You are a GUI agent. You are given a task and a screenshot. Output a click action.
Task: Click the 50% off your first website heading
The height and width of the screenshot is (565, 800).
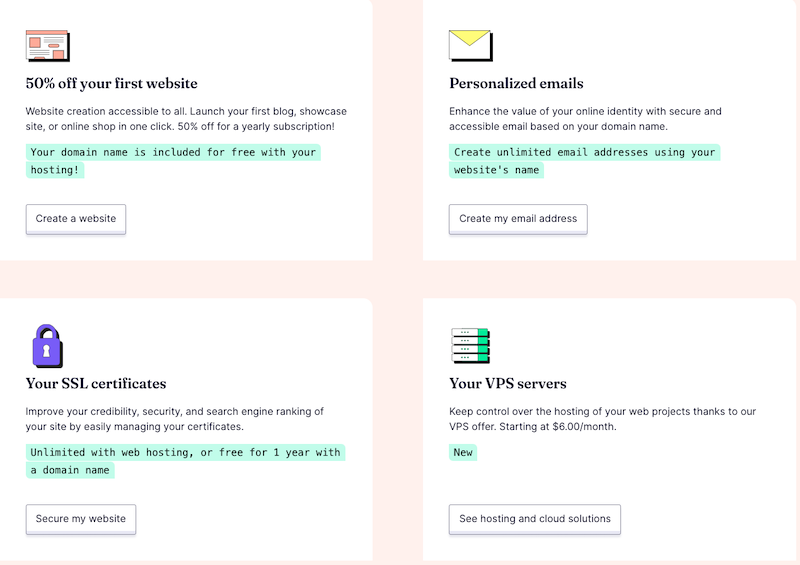click(x=111, y=83)
